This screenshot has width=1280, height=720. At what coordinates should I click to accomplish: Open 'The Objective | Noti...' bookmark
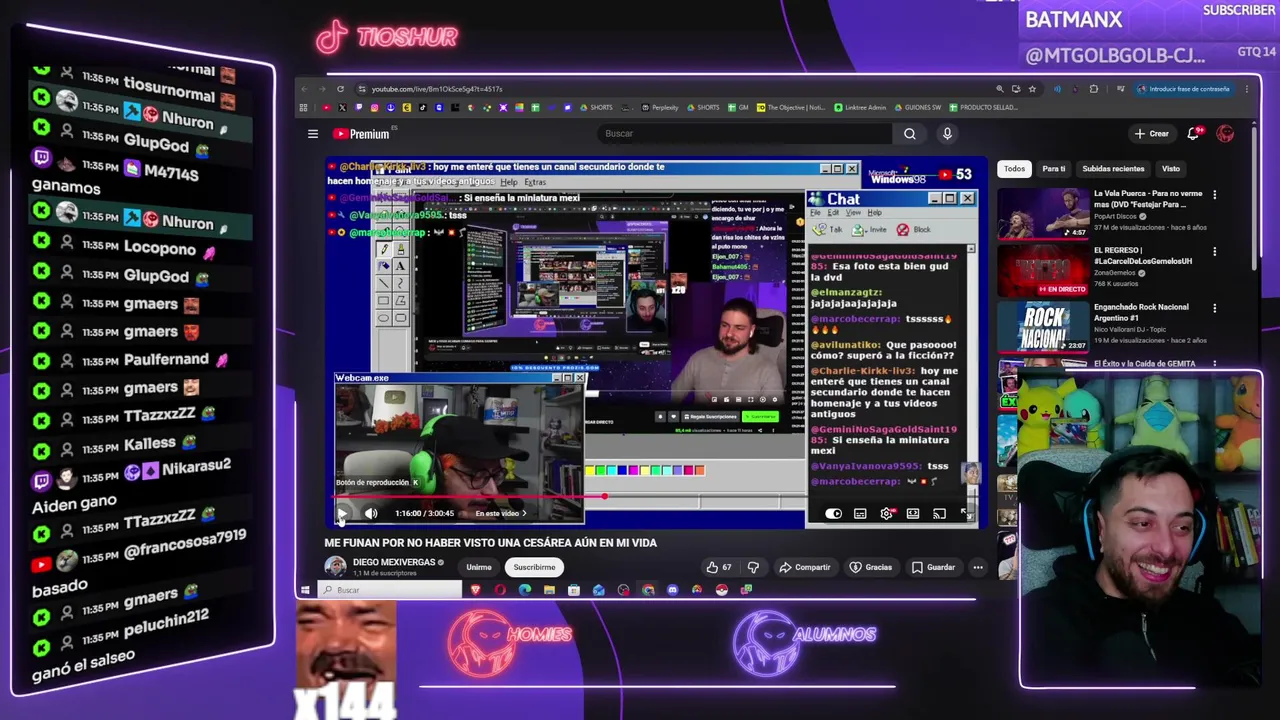tap(791, 107)
